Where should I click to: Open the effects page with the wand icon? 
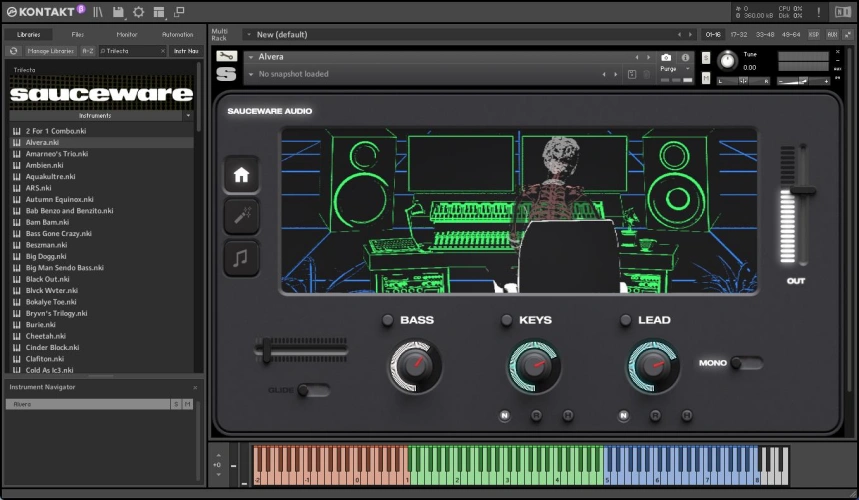pyautogui.click(x=241, y=216)
